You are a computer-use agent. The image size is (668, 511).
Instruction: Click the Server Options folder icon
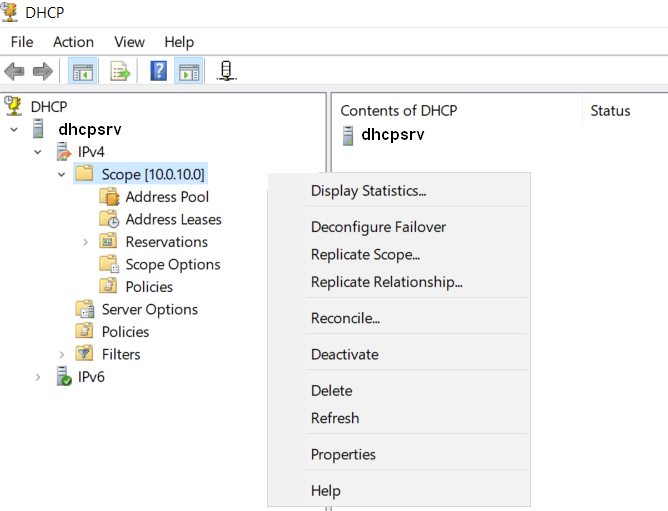point(85,309)
